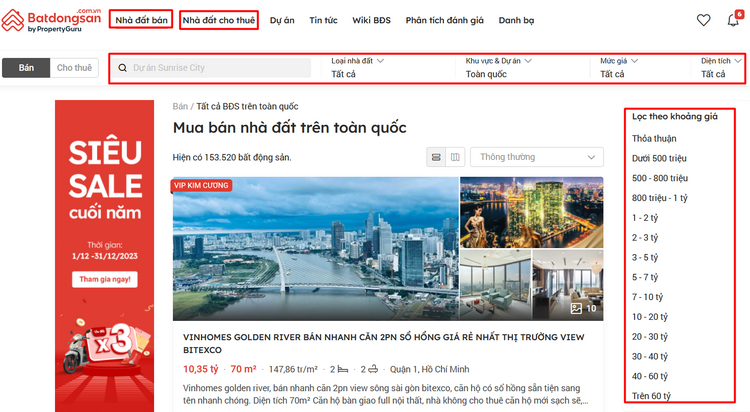Image resolution: width=750 pixels, height=412 pixels.
Task: Open the Khu vực & Dự án dropdown
Action: [525, 68]
